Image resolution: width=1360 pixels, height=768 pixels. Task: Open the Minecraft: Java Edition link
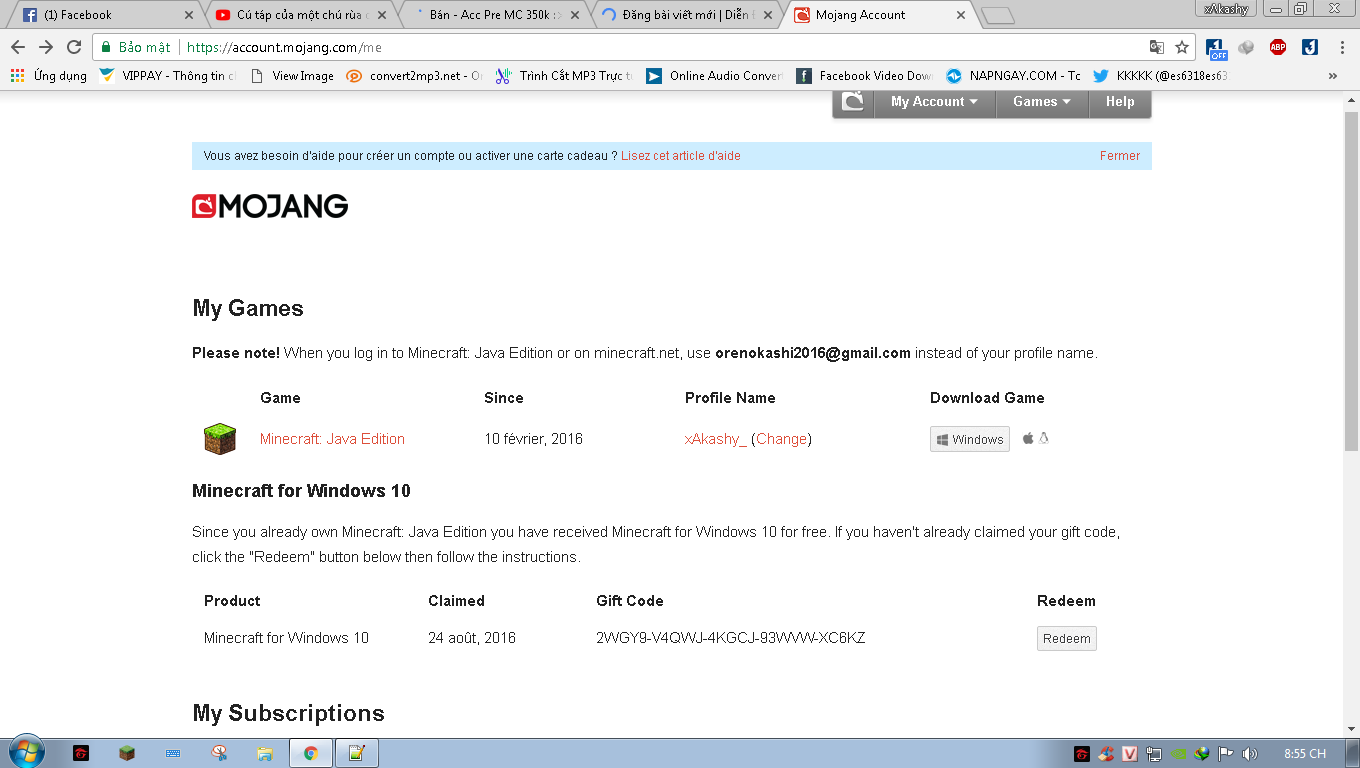click(x=332, y=439)
